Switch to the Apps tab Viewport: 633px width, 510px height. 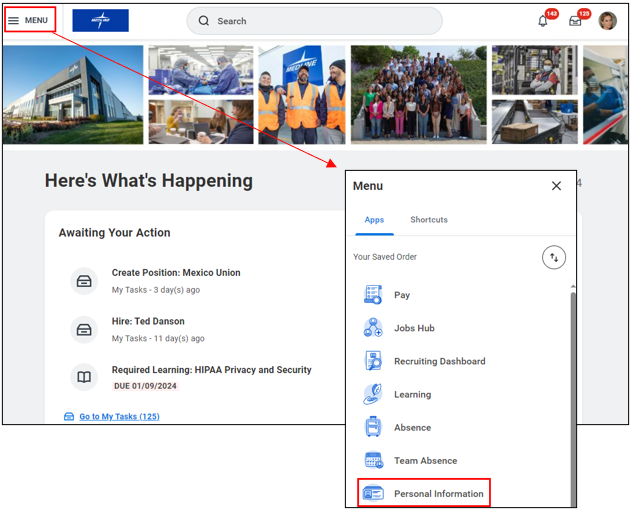coord(374,220)
